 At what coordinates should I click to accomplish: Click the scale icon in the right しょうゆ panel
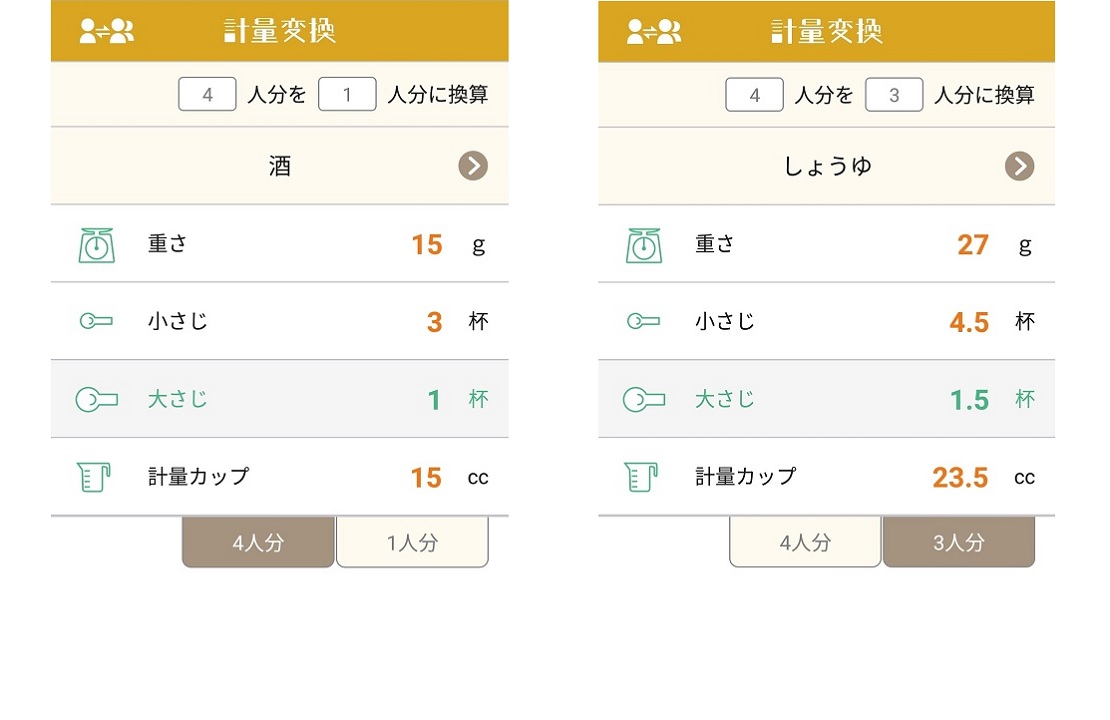[643, 245]
